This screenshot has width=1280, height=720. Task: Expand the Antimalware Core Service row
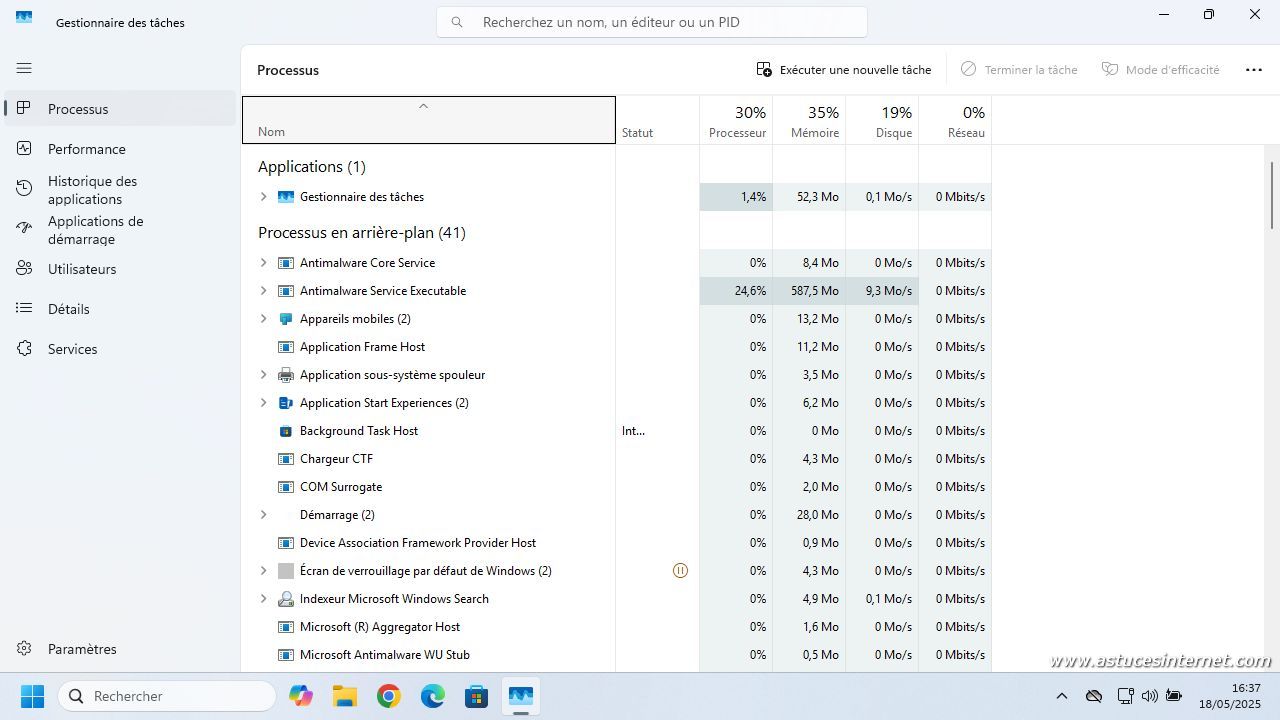tap(264, 263)
